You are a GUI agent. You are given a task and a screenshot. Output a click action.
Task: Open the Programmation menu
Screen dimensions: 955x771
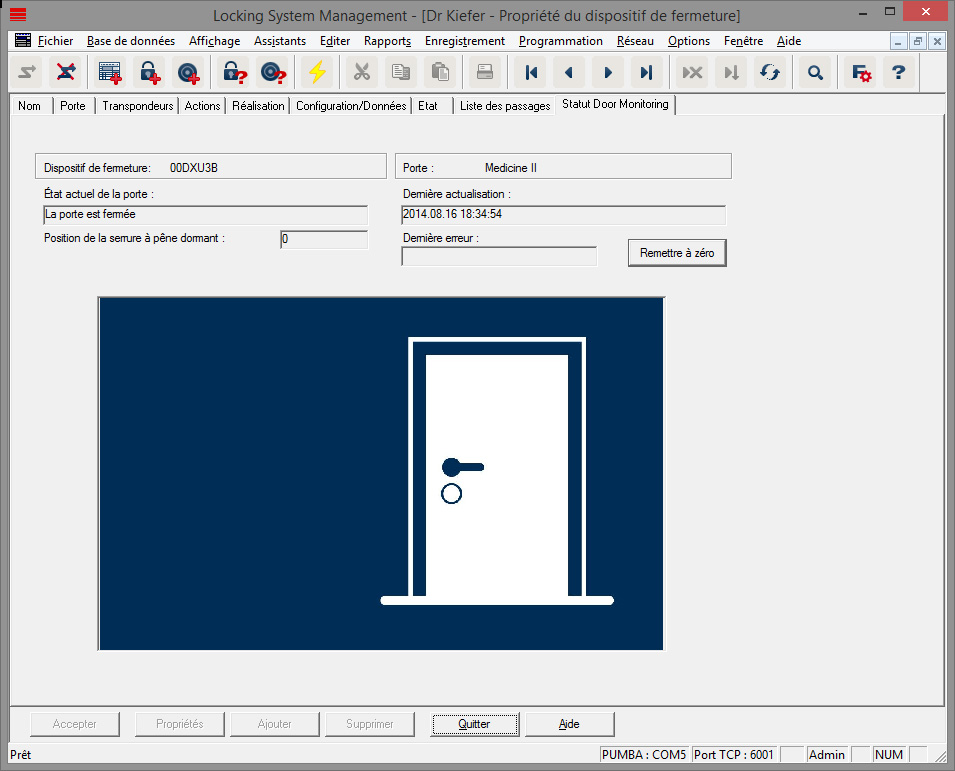tap(560, 41)
